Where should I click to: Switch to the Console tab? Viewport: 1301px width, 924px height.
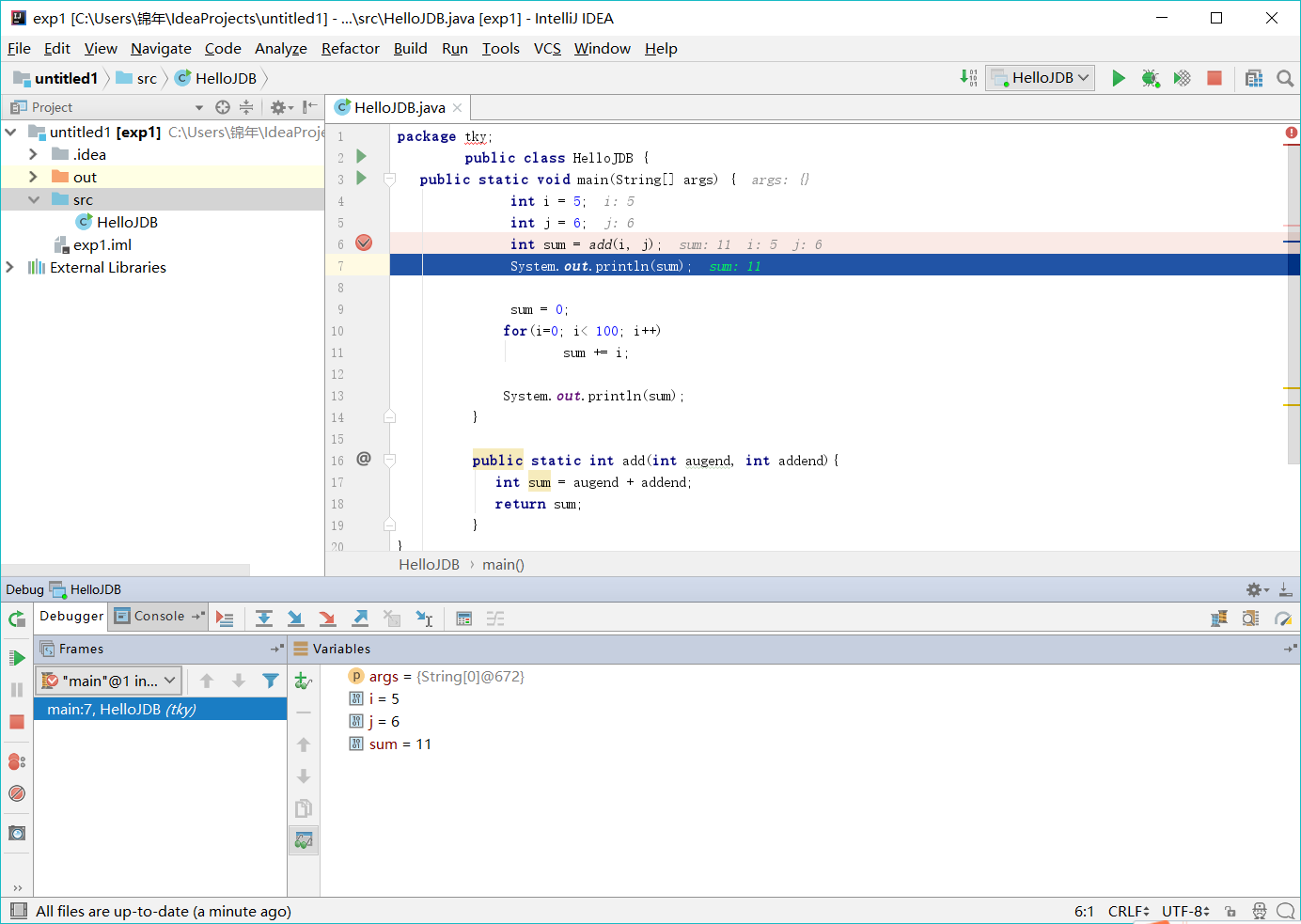[x=158, y=617]
